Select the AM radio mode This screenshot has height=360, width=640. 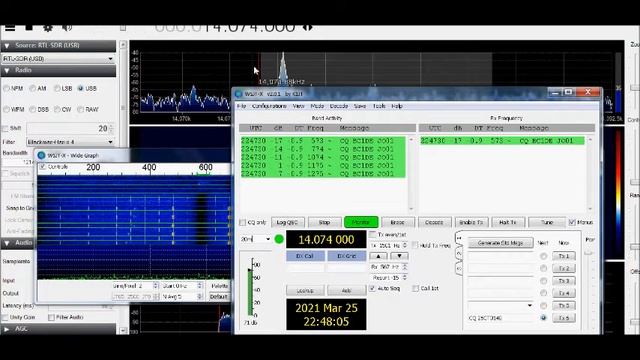click(x=32, y=88)
